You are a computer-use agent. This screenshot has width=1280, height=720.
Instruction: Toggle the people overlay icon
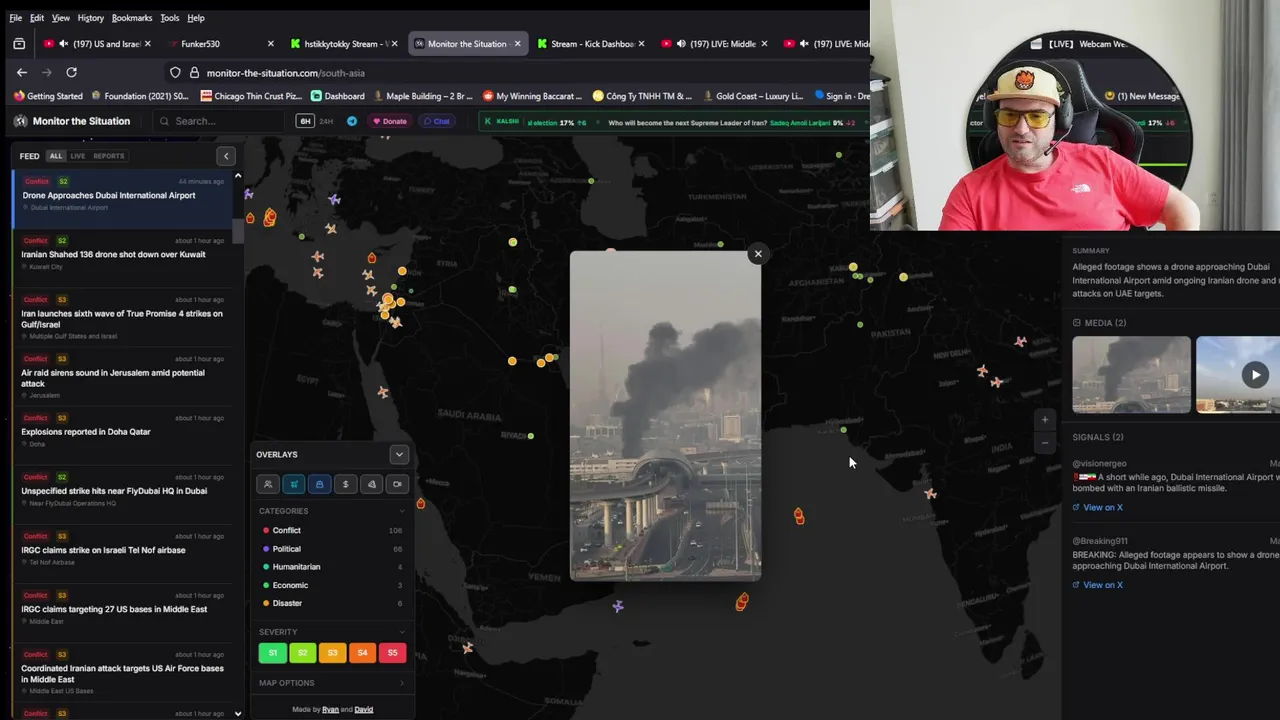268,484
